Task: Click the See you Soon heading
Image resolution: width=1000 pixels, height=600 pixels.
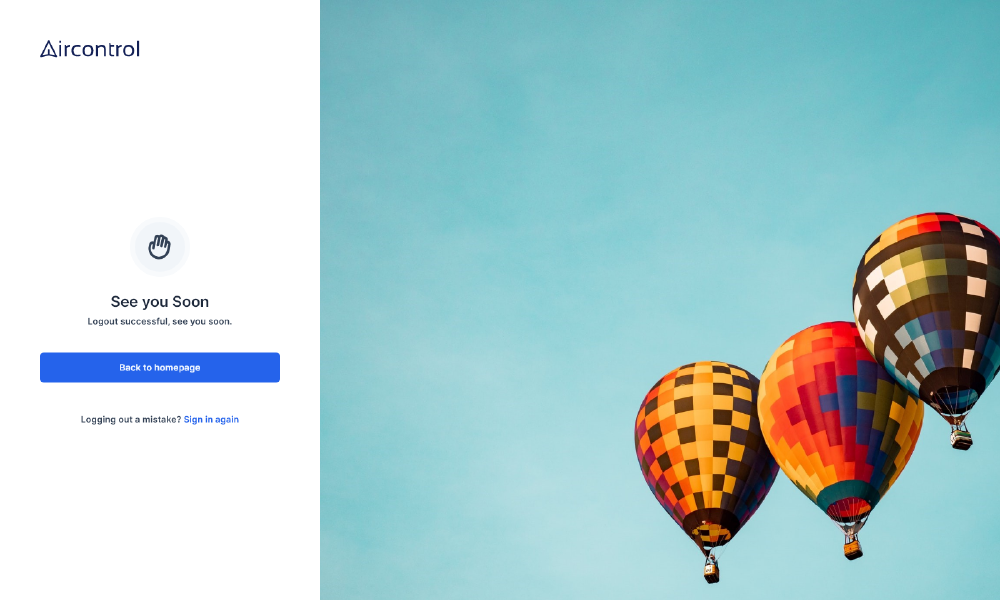Action: point(159,302)
